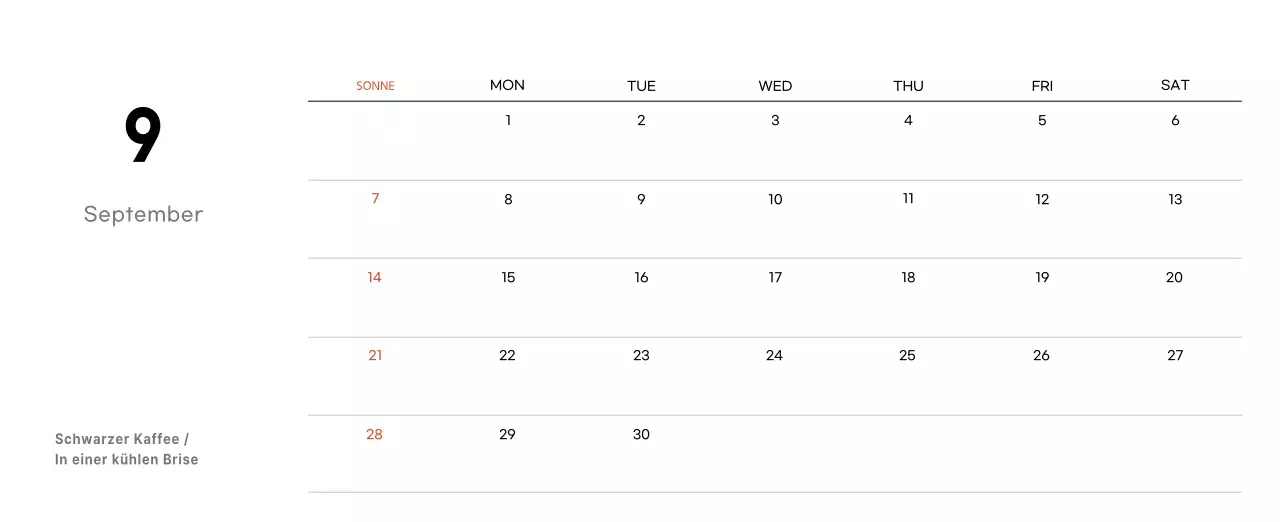Pick September 1 on the calendar
This screenshot has height=522, width=1280.
(x=508, y=121)
